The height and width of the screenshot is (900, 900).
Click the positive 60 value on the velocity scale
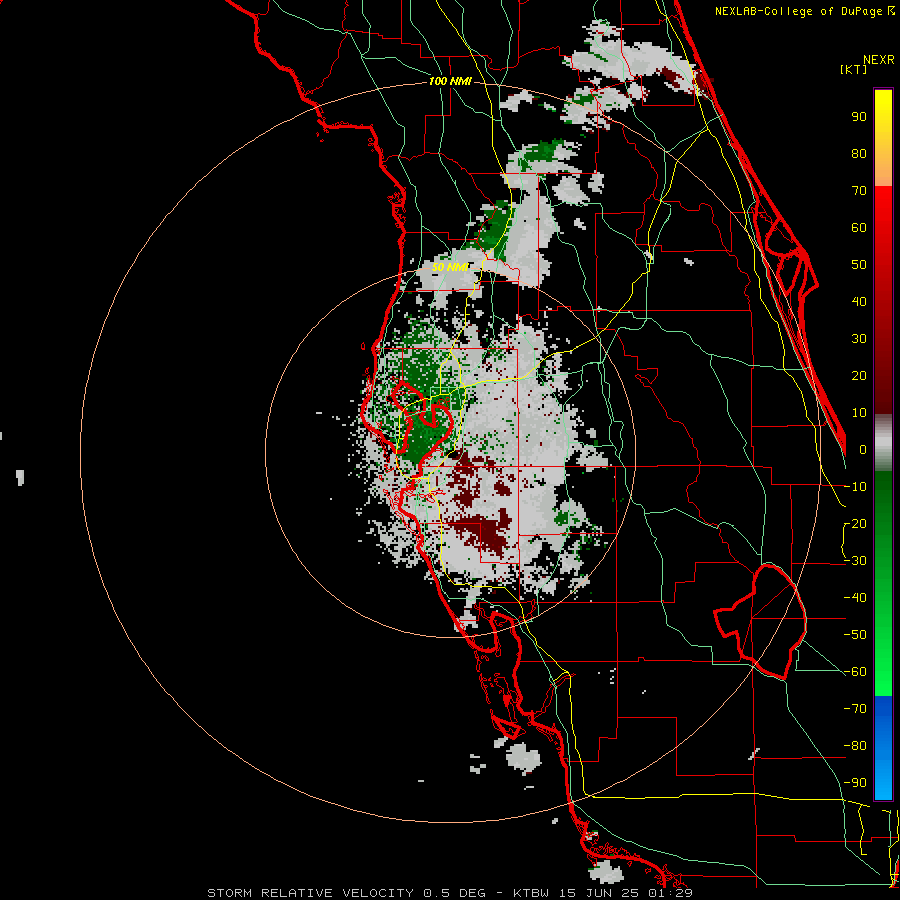[x=859, y=228]
